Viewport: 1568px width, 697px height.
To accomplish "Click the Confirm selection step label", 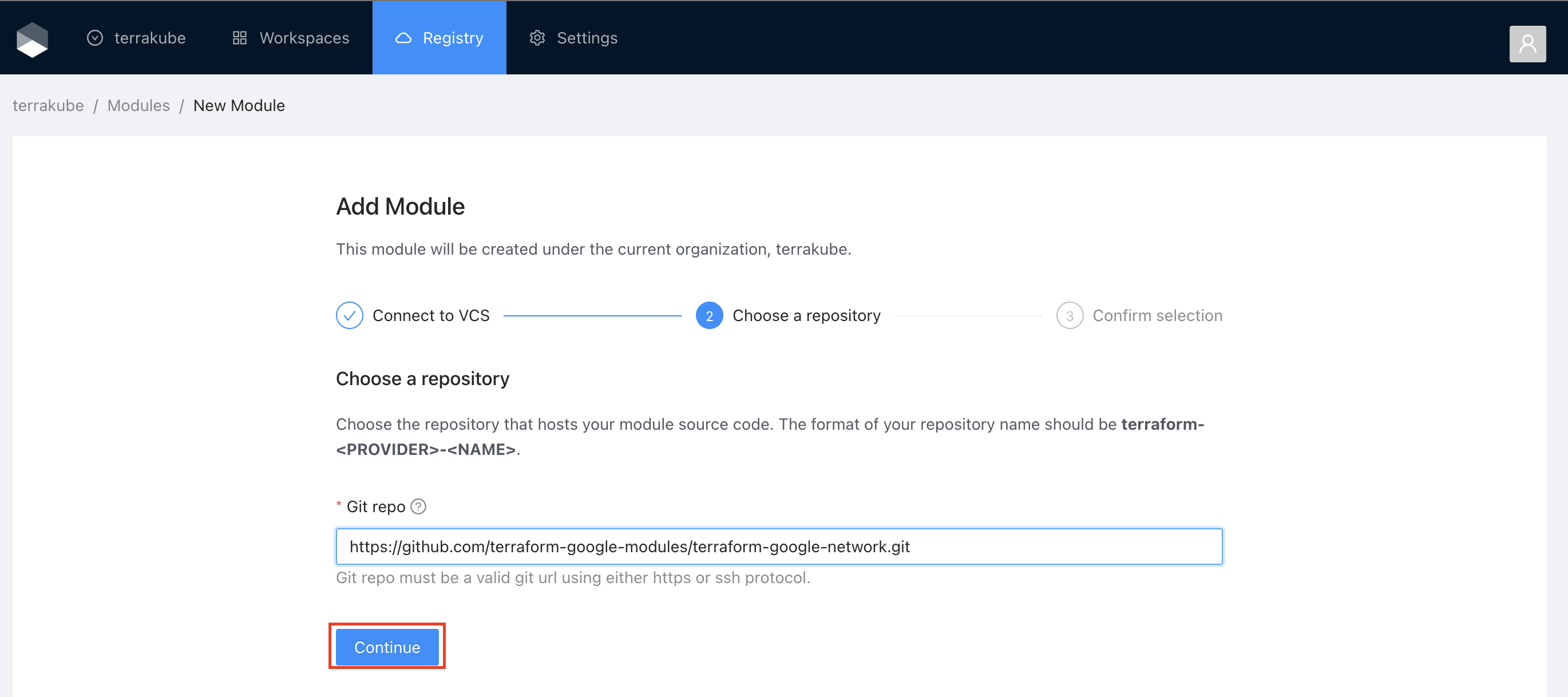I will coord(1157,315).
